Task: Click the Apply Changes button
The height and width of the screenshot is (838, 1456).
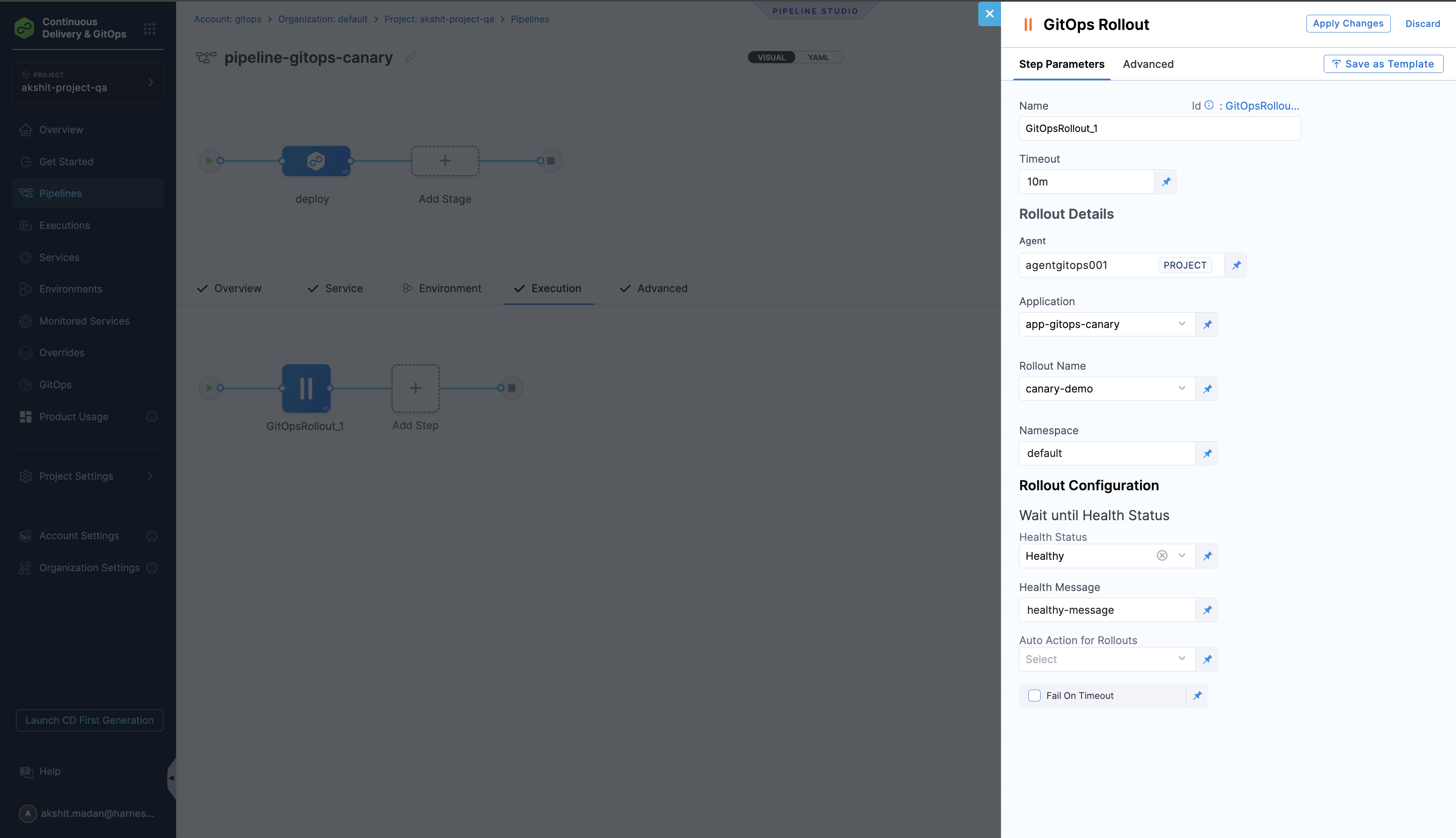Action: tap(1348, 24)
